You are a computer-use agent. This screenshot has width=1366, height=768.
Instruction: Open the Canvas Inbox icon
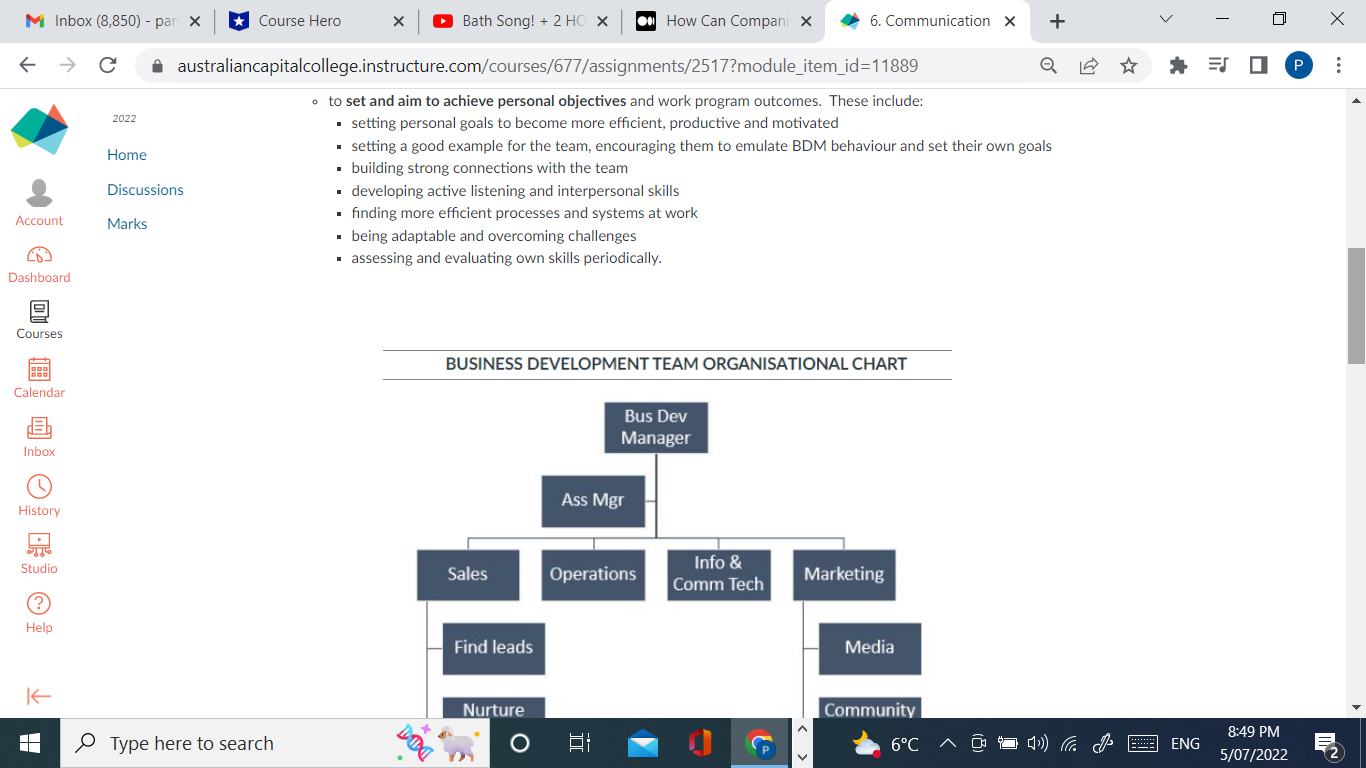[39, 438]
